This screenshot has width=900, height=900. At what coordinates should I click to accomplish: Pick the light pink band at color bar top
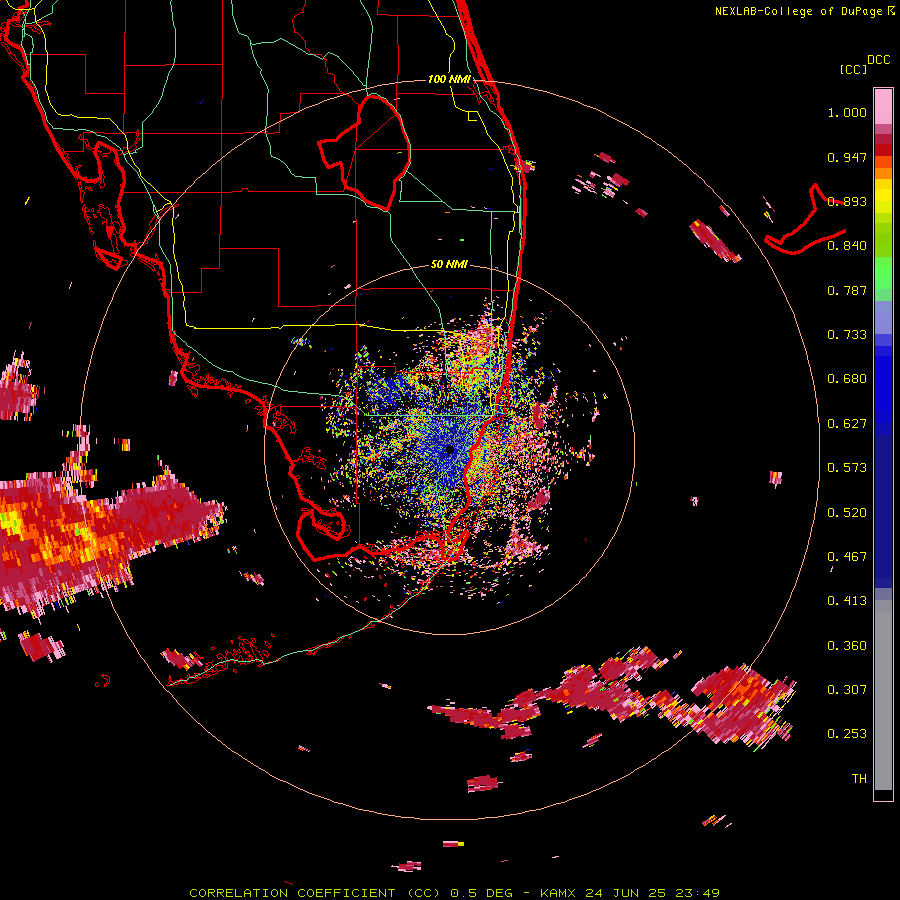pos(883,106)
